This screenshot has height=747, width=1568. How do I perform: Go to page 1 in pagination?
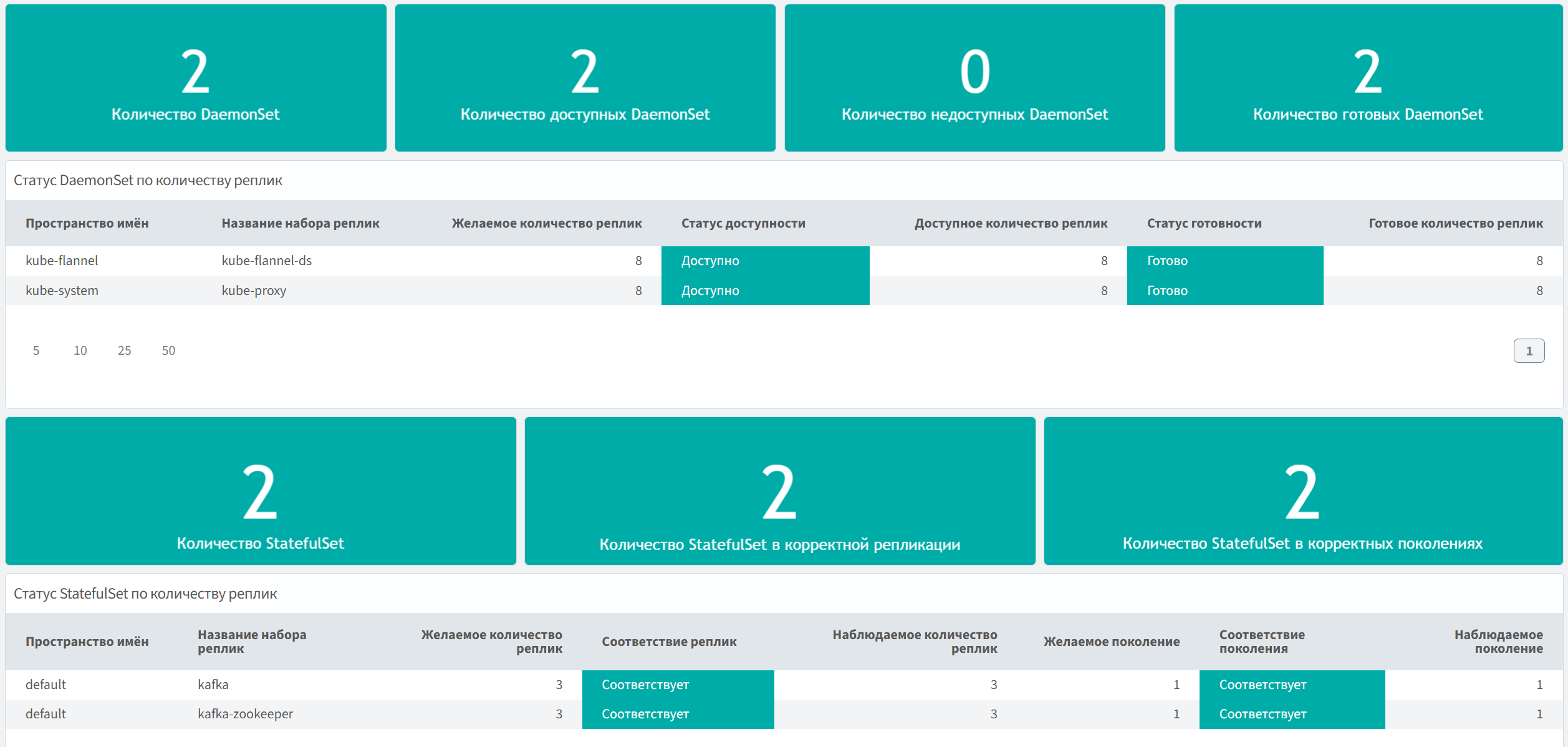[x=1529, y=351]
